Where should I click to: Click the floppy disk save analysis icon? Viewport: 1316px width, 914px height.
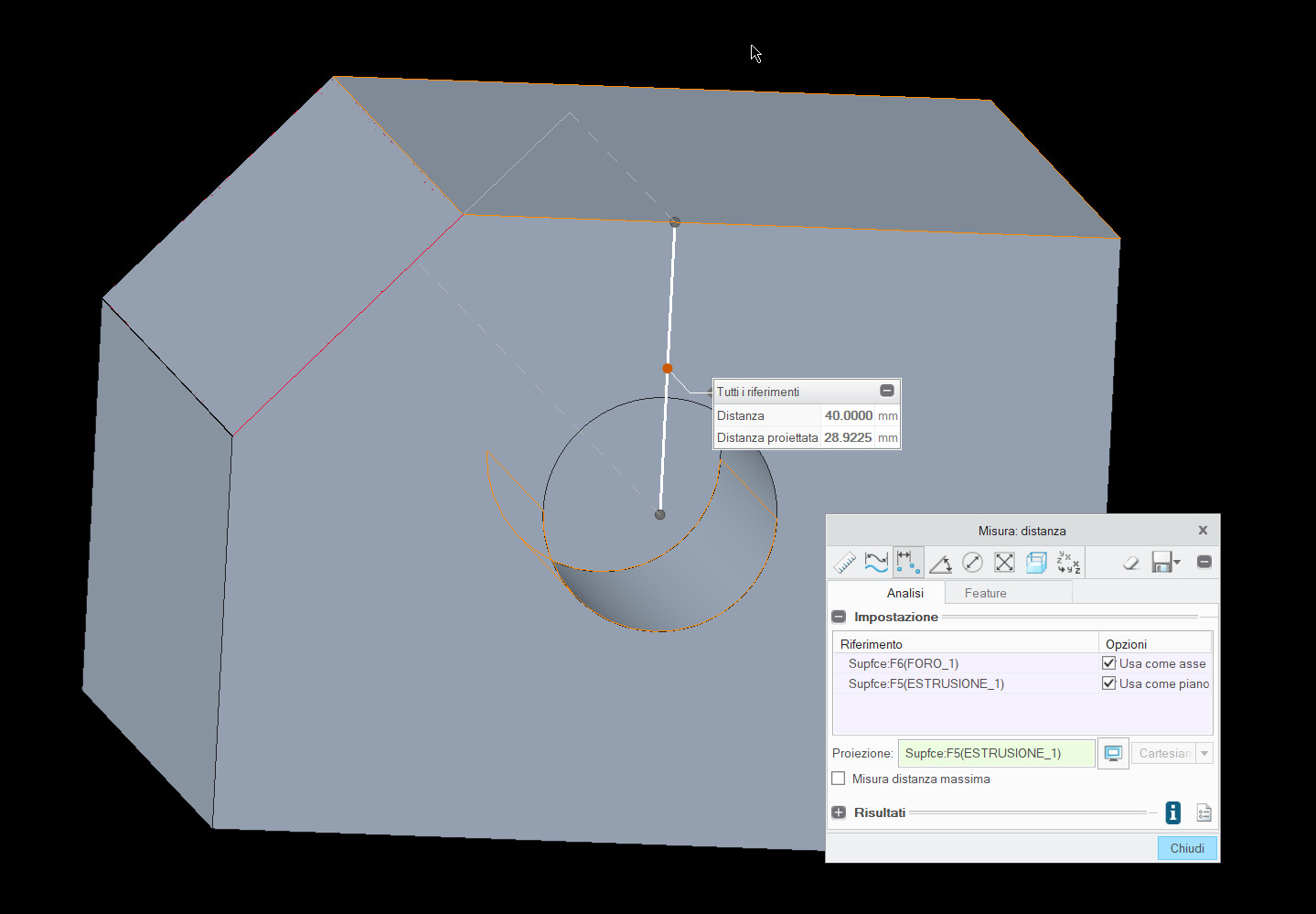(x=1161, y=563)
